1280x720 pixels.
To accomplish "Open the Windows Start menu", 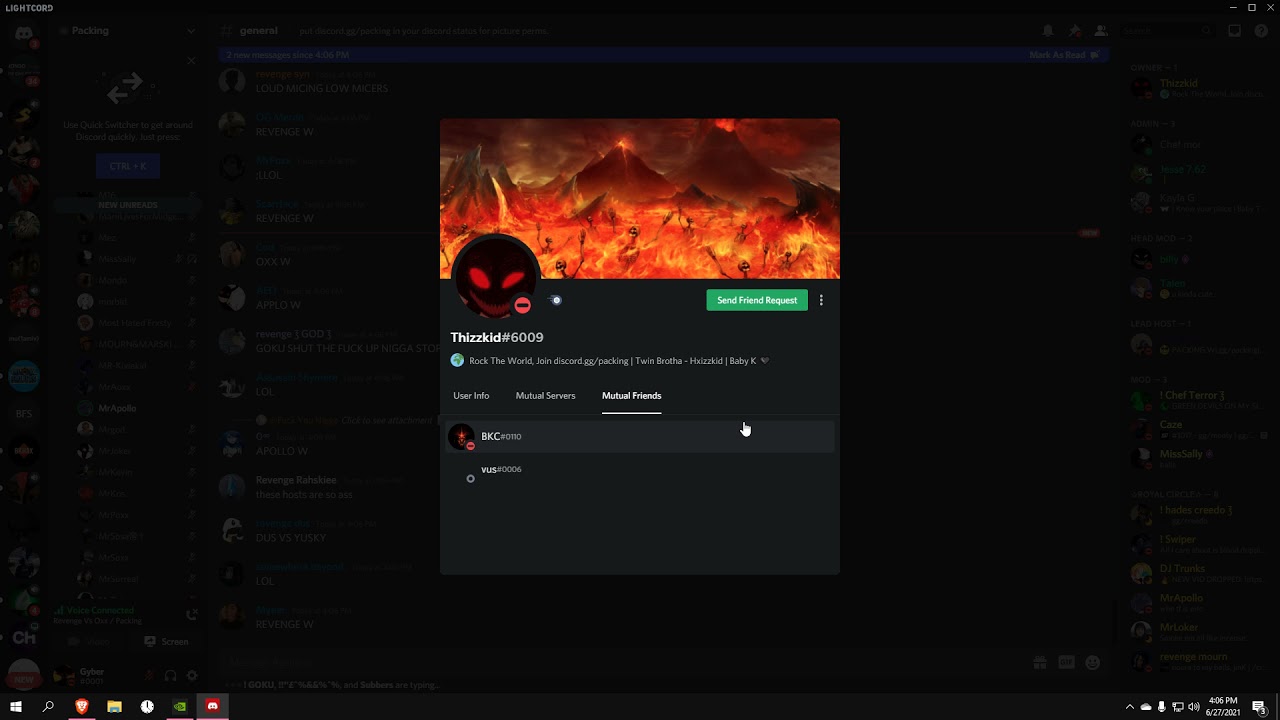I will pyautogui.click(x=16, y=706).
